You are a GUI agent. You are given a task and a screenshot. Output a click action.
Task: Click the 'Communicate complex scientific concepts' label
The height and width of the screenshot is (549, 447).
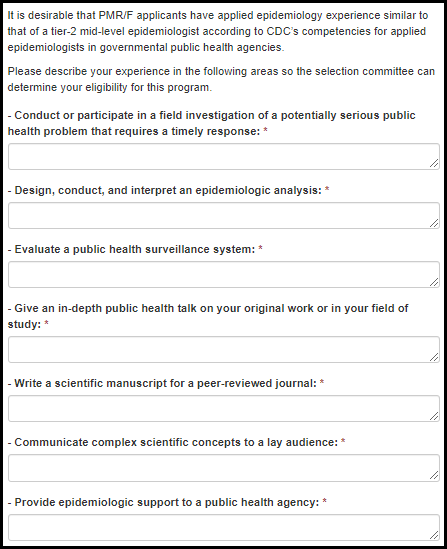tap(176, 443)
